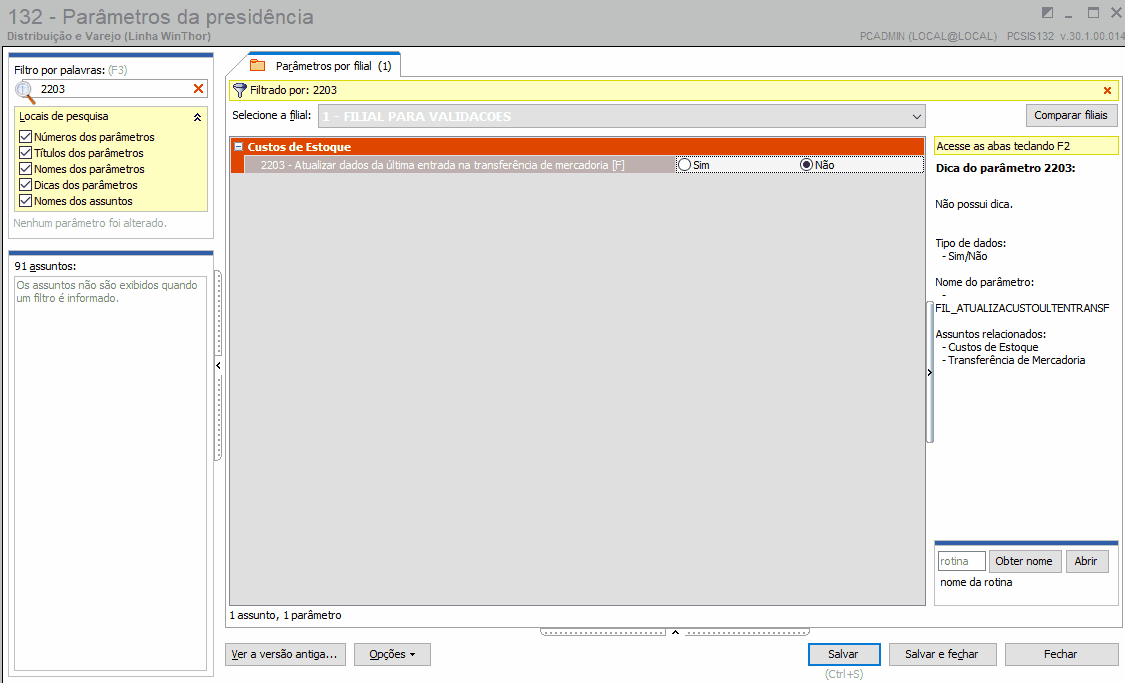Click the '1 assunto, 1 parâmetro' status text
Screen dimensions: 1125x683
pos(286,616)
